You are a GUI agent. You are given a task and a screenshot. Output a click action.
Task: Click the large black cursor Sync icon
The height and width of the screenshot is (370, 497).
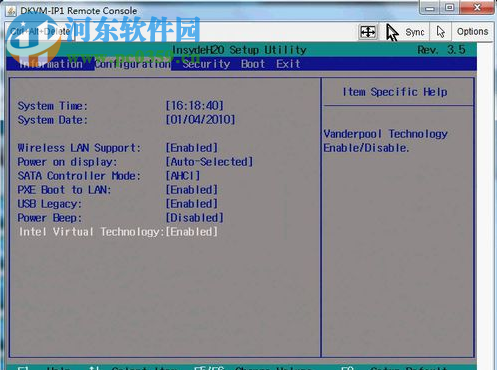(x=392, y=32)
